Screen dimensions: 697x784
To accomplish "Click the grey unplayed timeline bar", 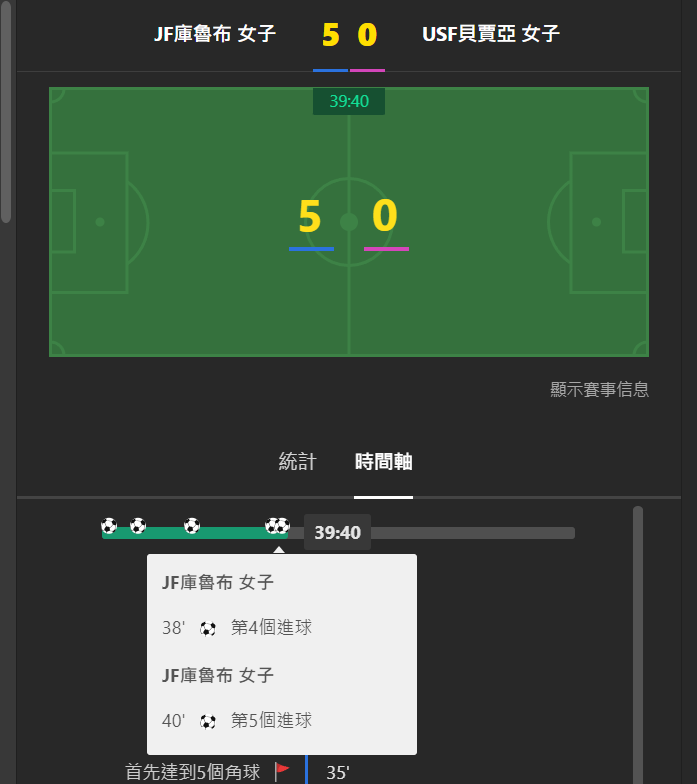I will pyautogui.click(x=472, y=532).
